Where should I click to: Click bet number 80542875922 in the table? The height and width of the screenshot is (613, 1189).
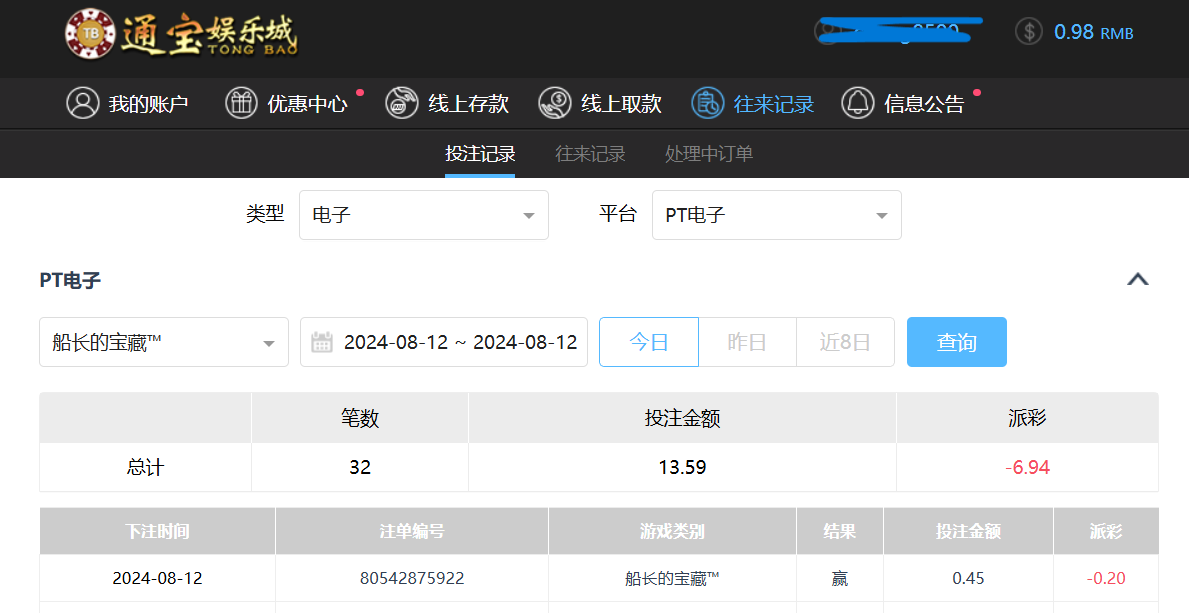click(410, 578)
